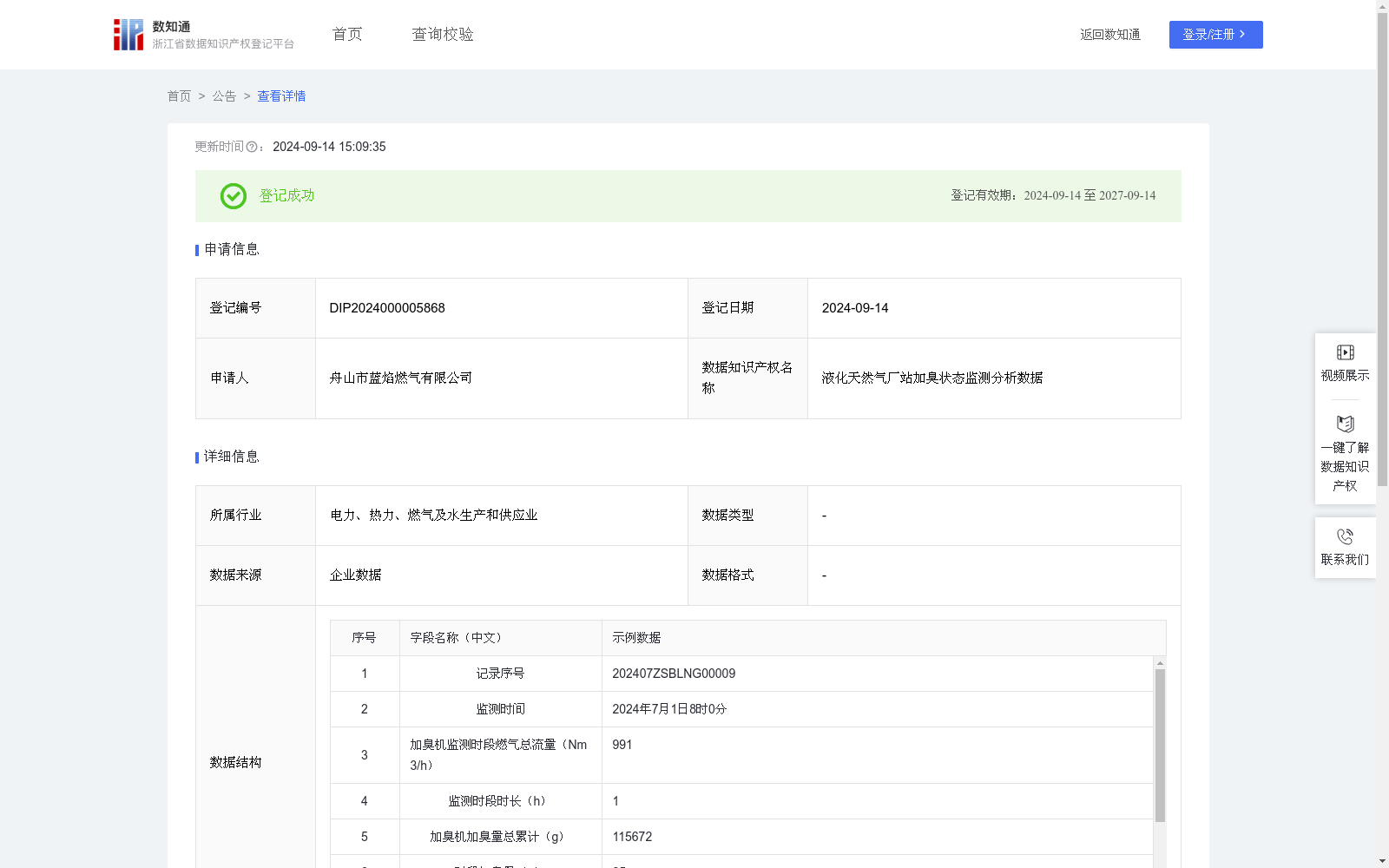The width and height of the screenshot is (1389, 868).
Task: Open the 联系我们 phone icon
Action: point(1345,536)
